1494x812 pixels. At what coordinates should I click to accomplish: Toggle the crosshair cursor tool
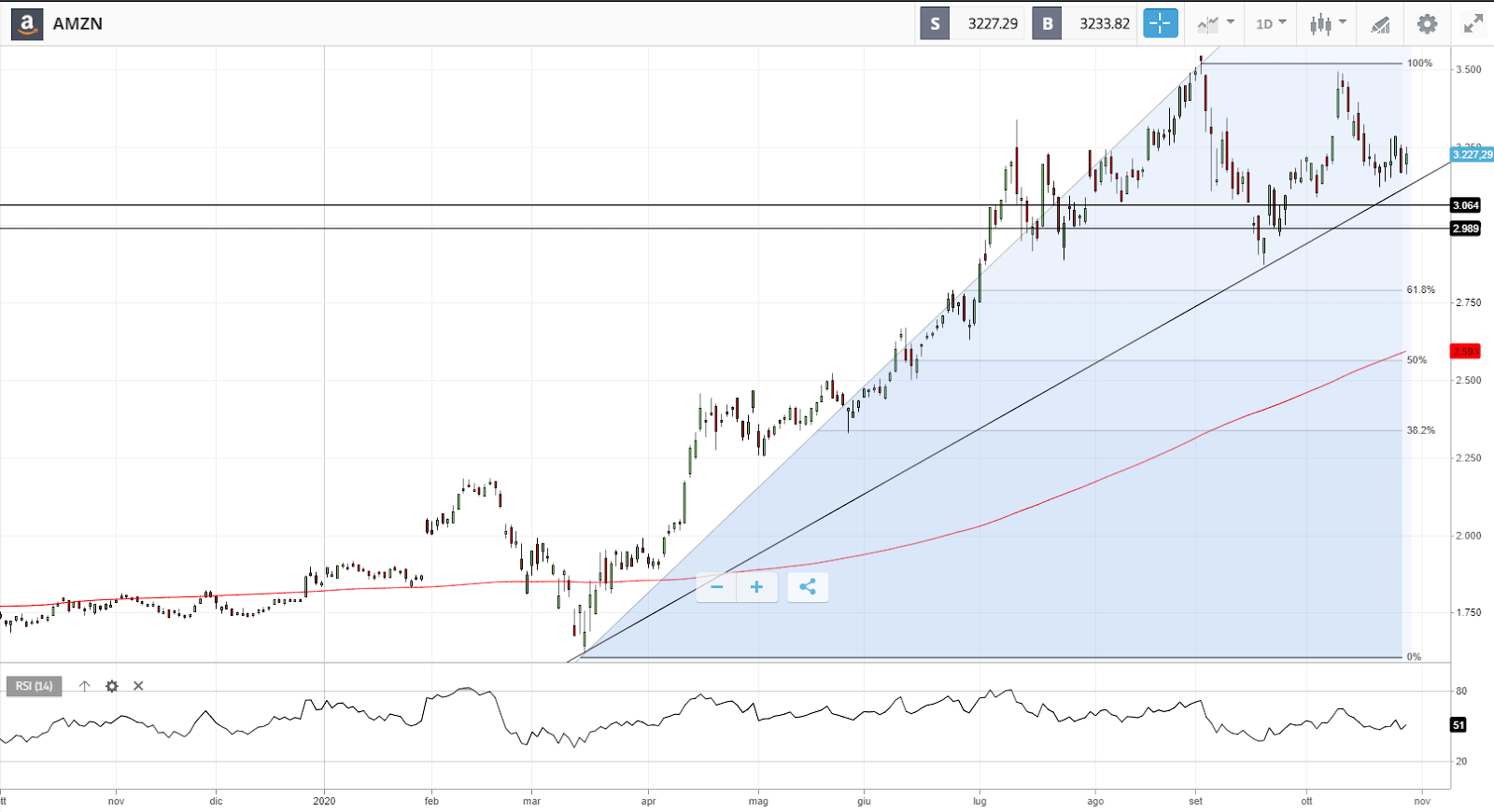click(x=1161, y=23)
